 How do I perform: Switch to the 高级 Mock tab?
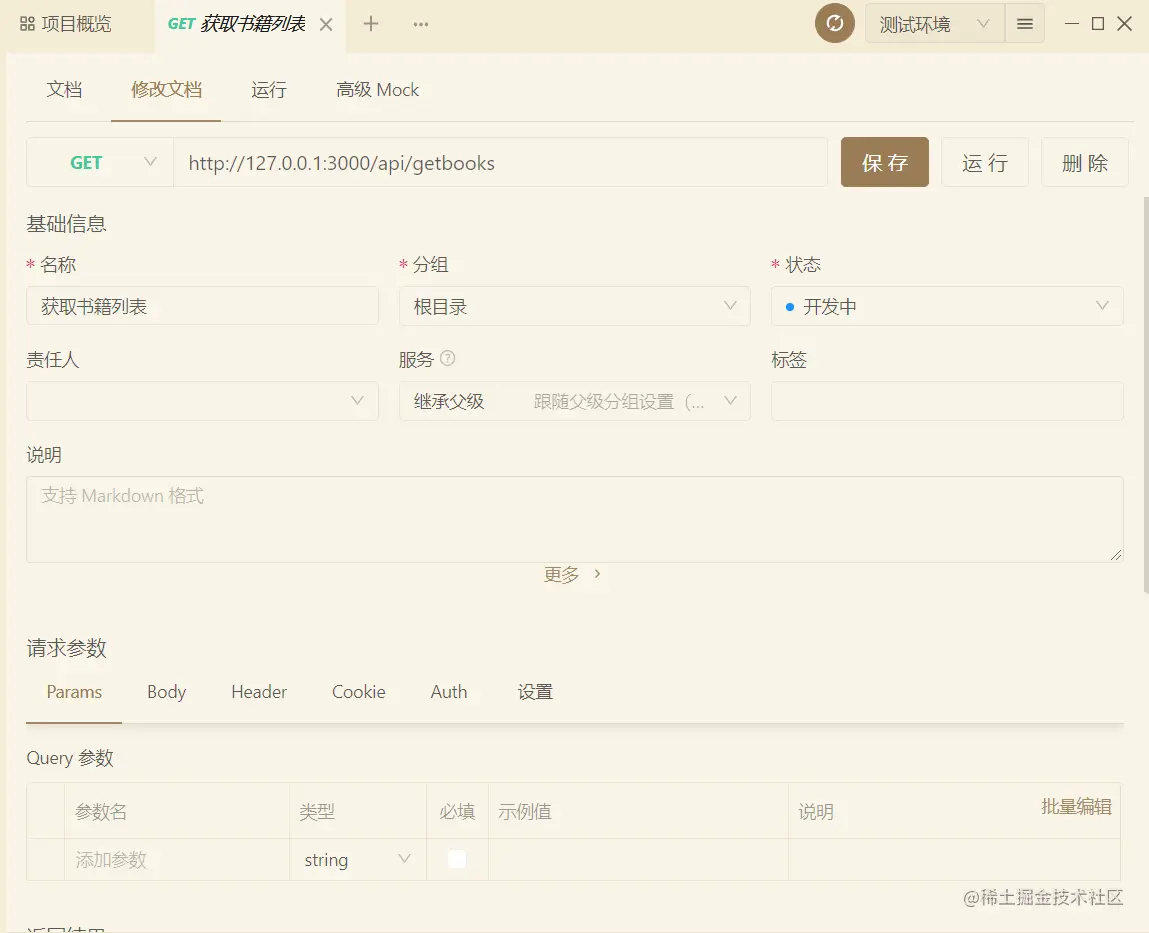pos(377,89)
